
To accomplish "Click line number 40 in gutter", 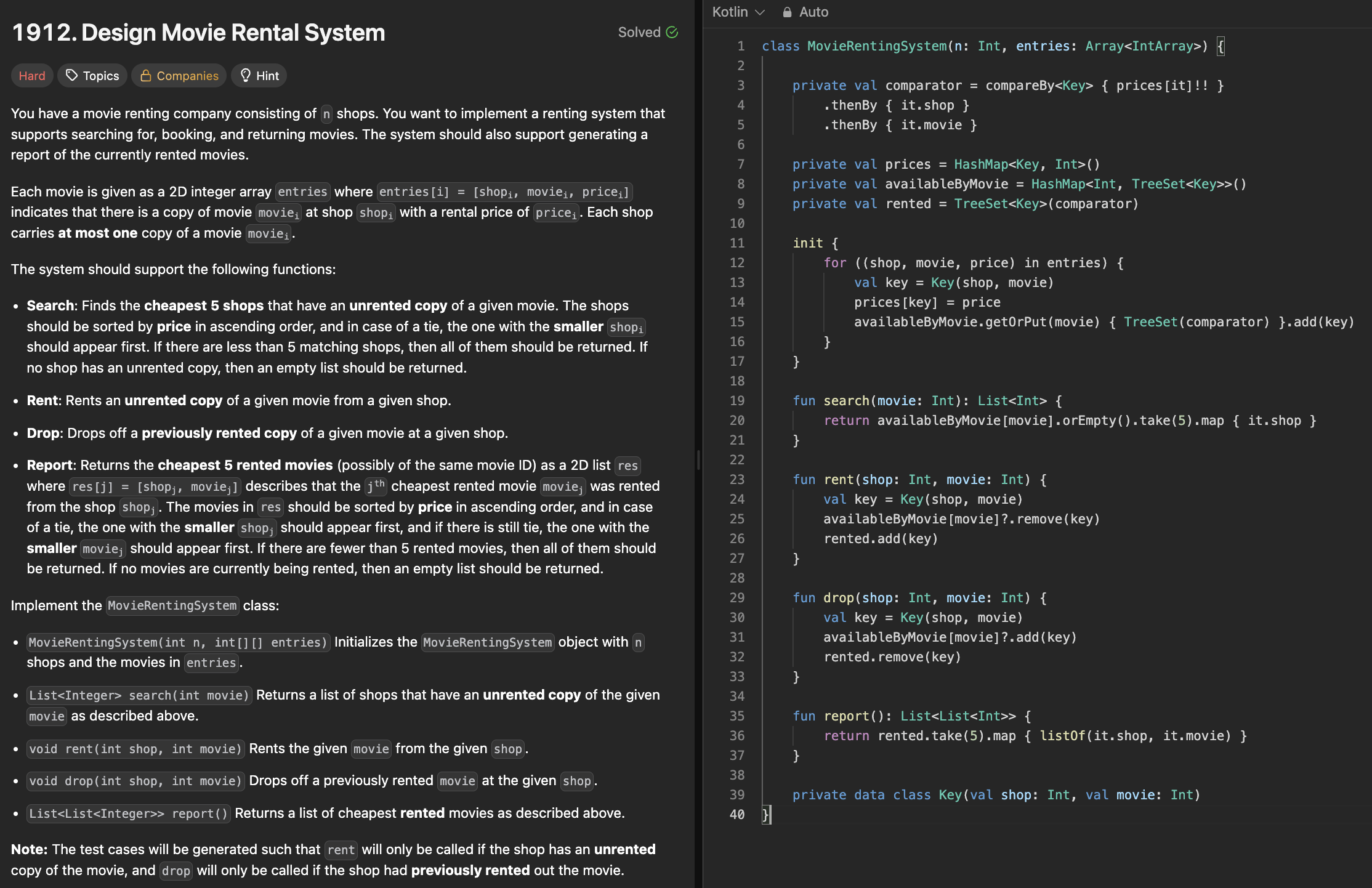I will [737, 814].
